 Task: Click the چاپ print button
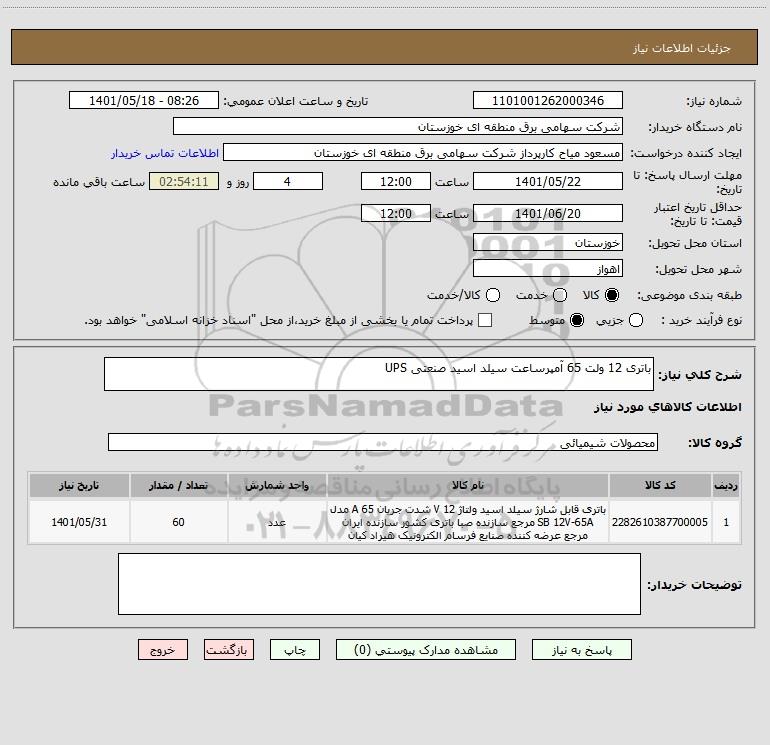(295, 650)
